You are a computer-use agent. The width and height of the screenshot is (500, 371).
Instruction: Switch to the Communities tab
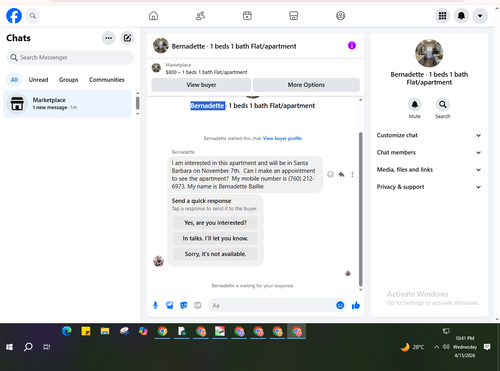point(107,80)
